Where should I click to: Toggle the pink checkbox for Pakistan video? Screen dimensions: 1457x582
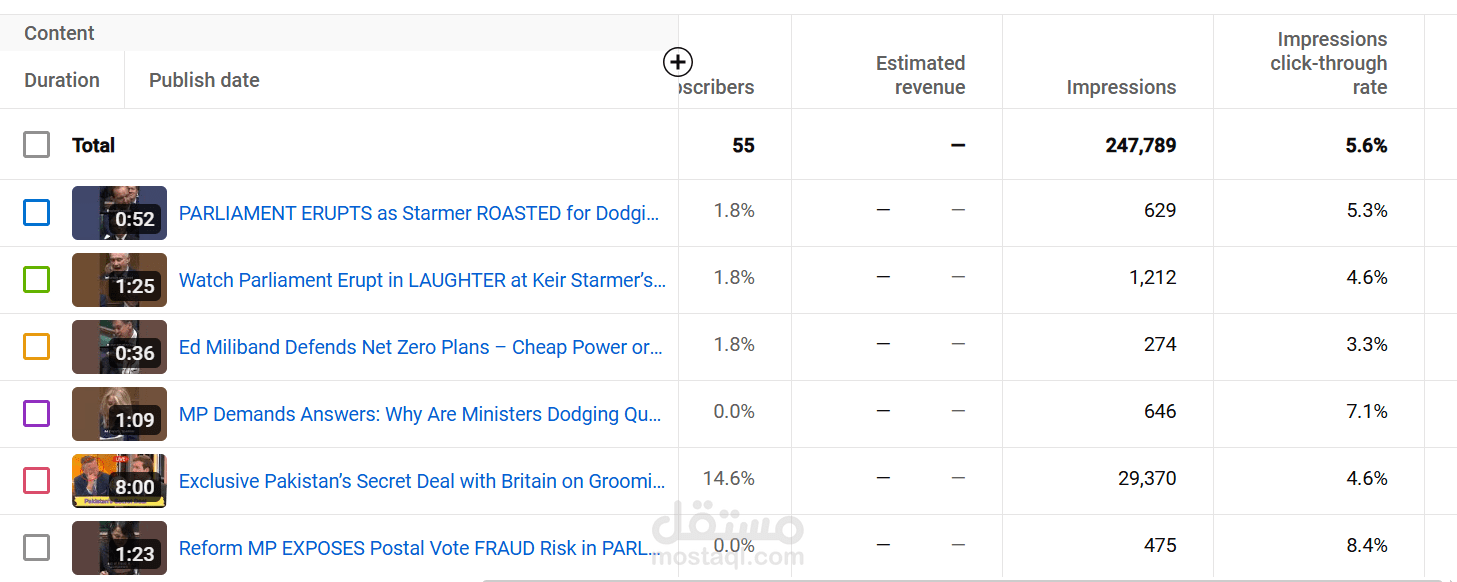[x=37, y=480]
